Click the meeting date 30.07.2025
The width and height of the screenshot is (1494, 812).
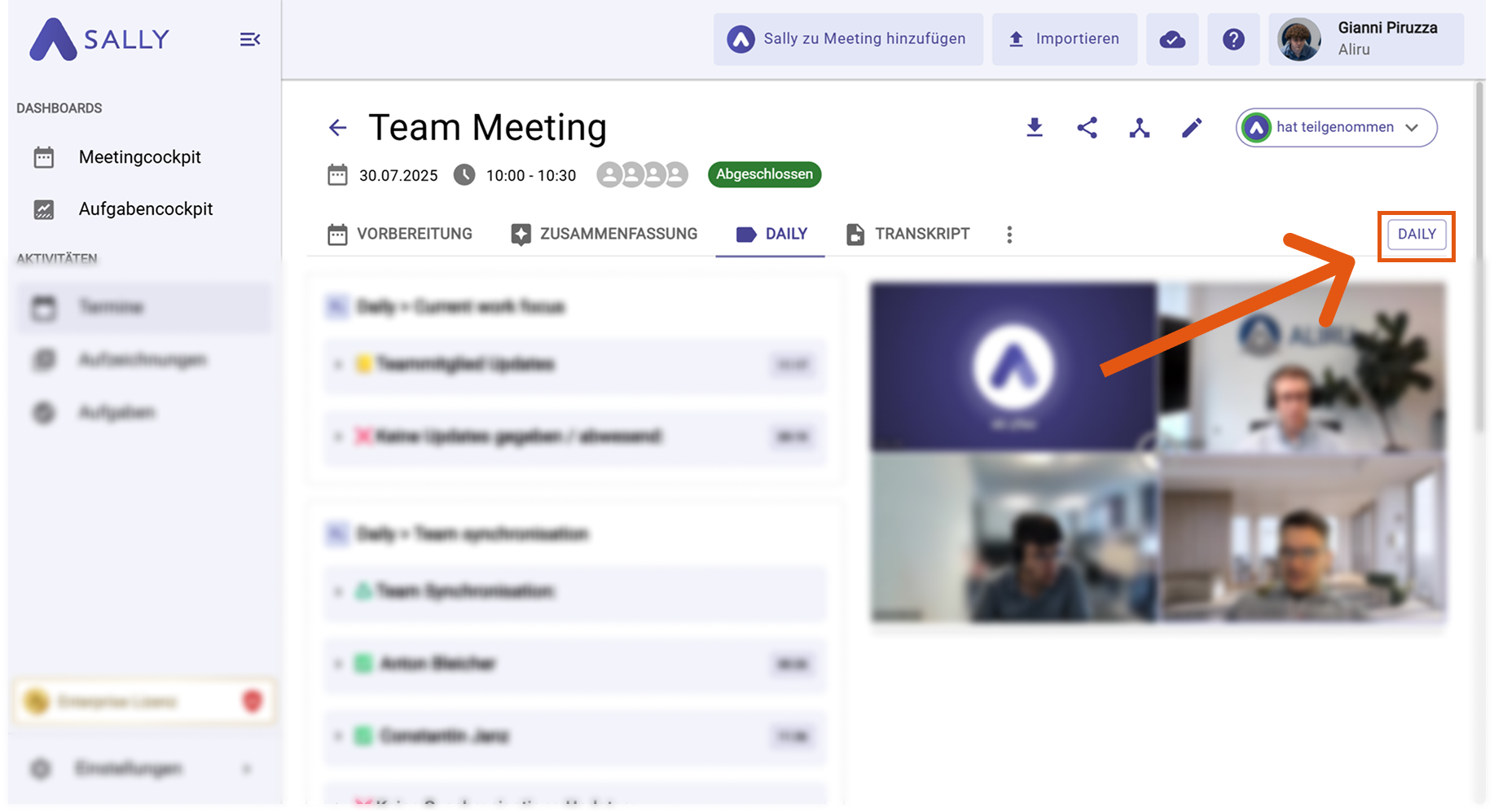[398, 176]
